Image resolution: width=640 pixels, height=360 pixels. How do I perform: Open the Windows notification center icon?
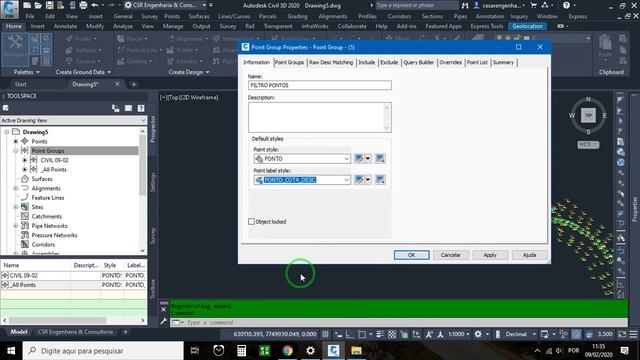[624, 351]
